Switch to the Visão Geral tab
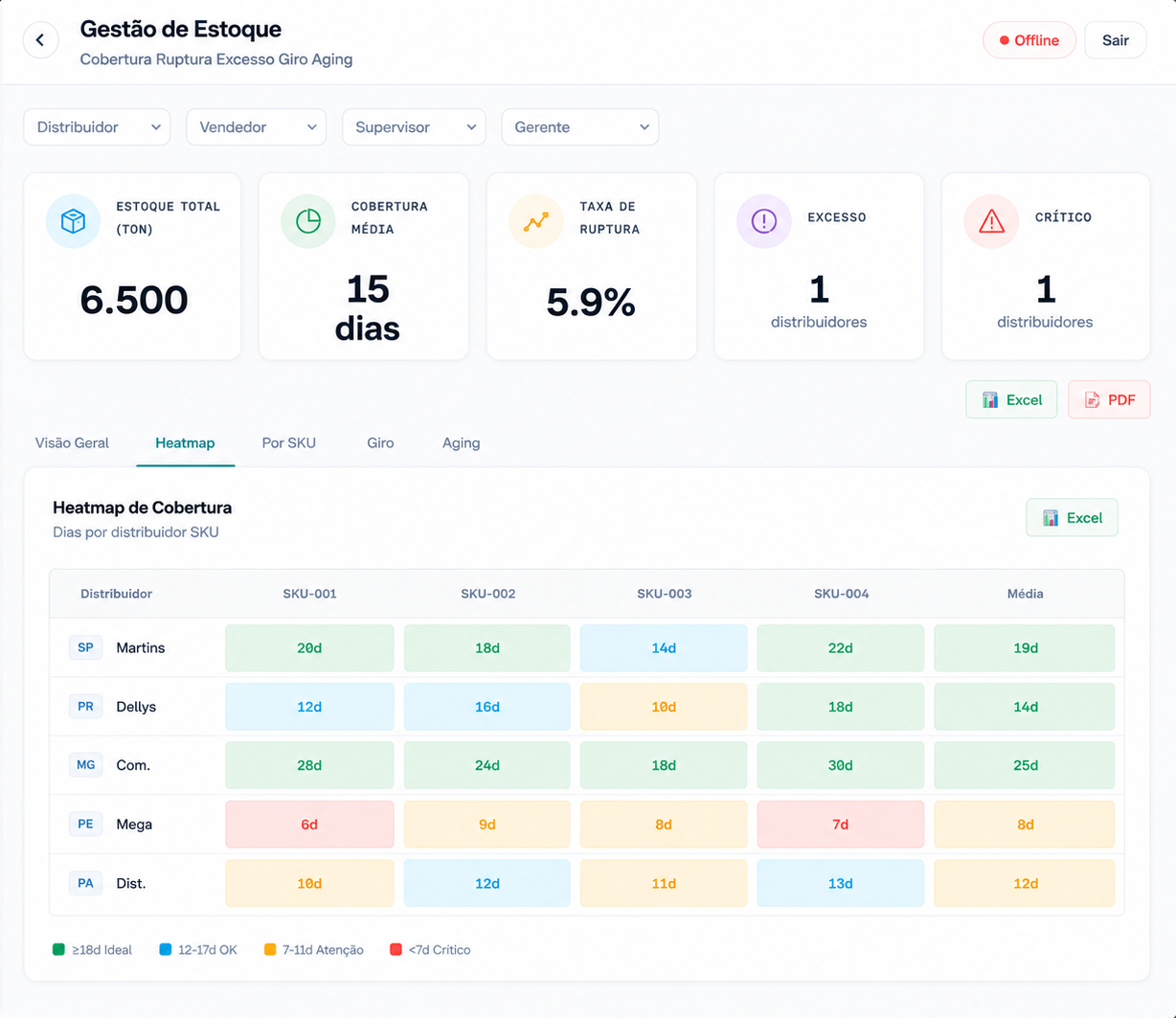This screenshot has height=1018, width=1176. tap(72, 443)
